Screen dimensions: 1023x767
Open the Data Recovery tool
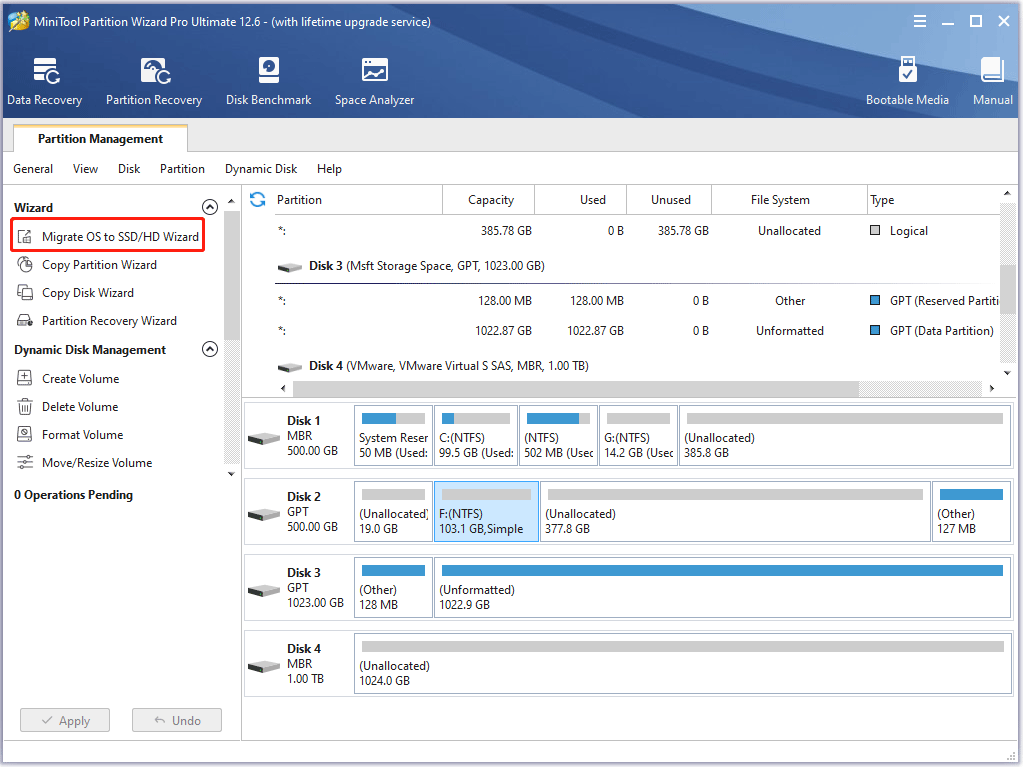[x=44, y=81]
